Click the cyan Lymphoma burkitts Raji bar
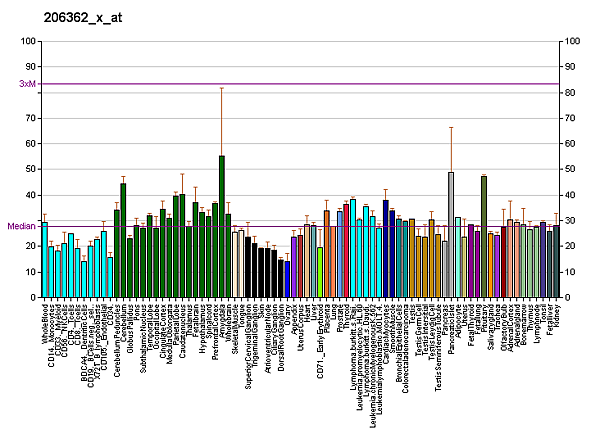This screenshot has height=434, width=600. [353, 248]
